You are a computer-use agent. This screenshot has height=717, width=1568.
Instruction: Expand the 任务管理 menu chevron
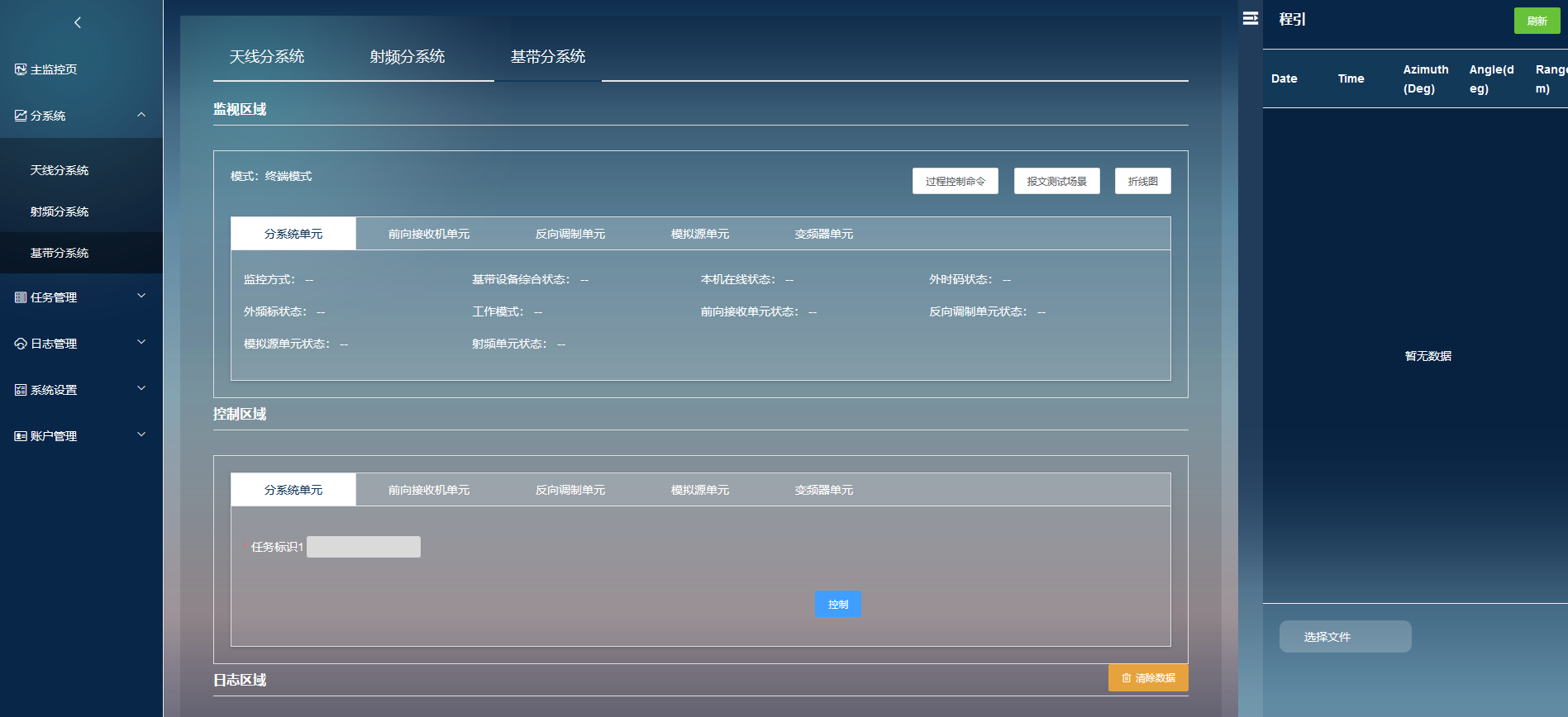pos(141,296)
